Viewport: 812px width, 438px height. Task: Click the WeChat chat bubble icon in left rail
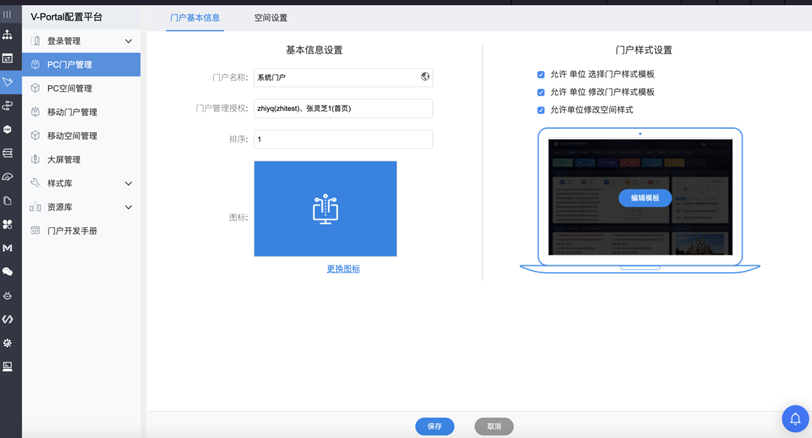[8, 271]
